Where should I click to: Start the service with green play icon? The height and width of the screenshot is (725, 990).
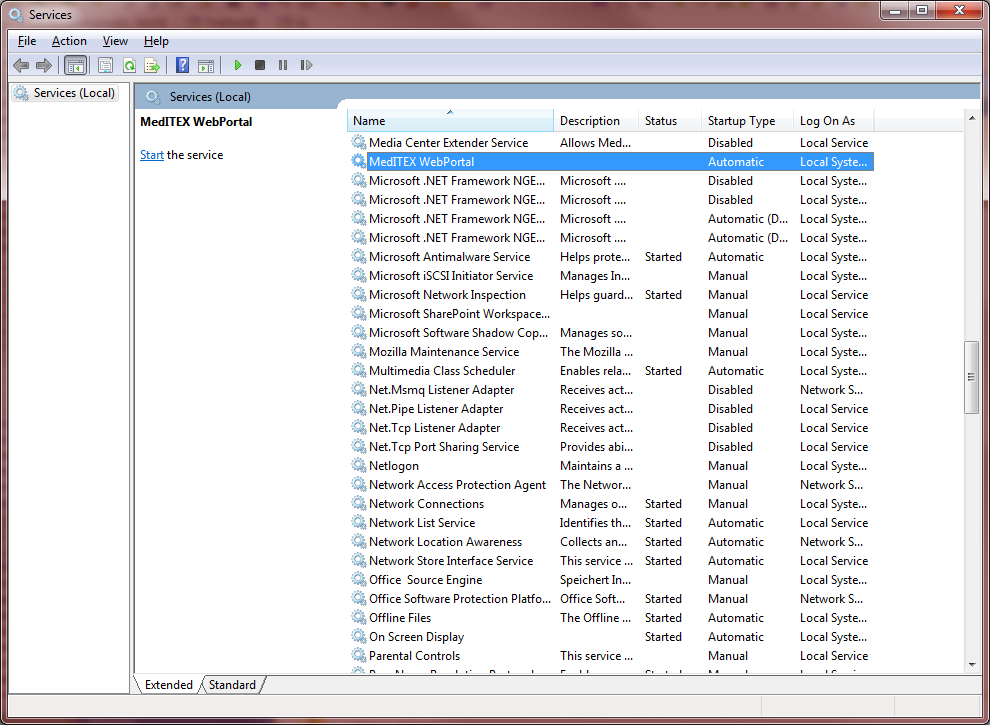tap(238, 65)
